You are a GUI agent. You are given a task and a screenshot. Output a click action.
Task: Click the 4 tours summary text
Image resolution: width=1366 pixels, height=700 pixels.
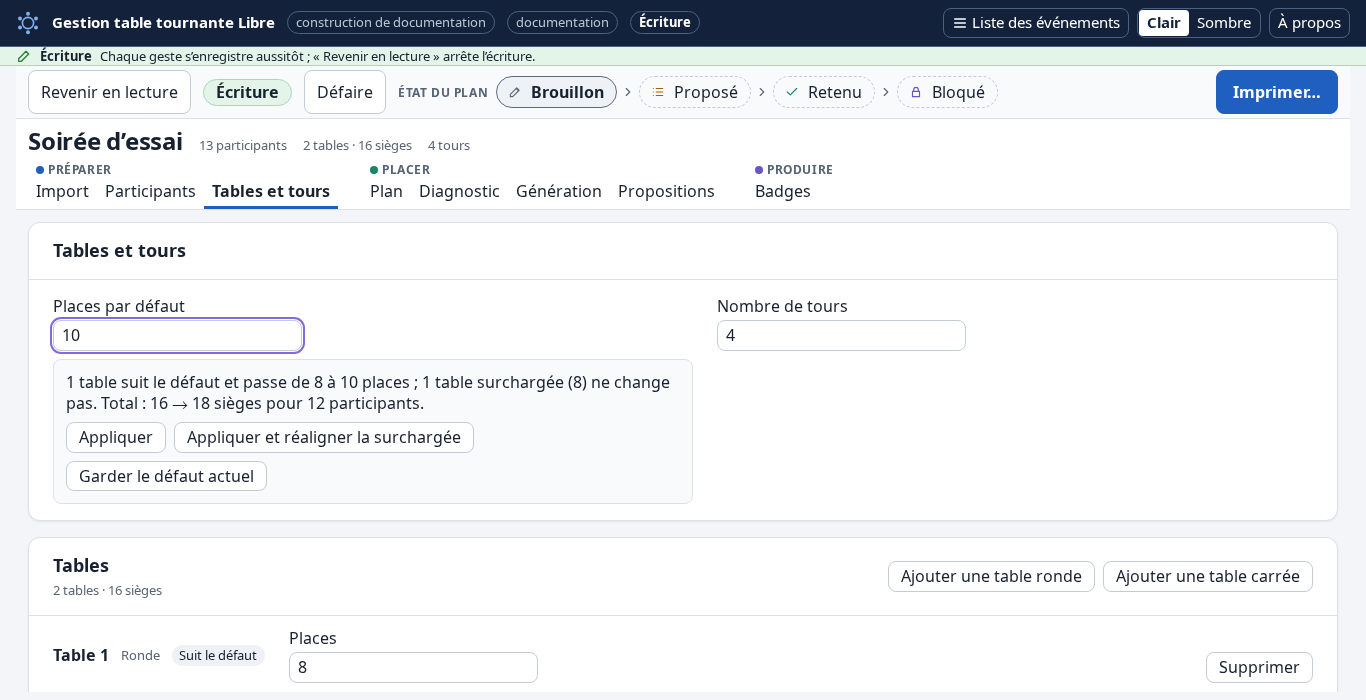point(449,145)
